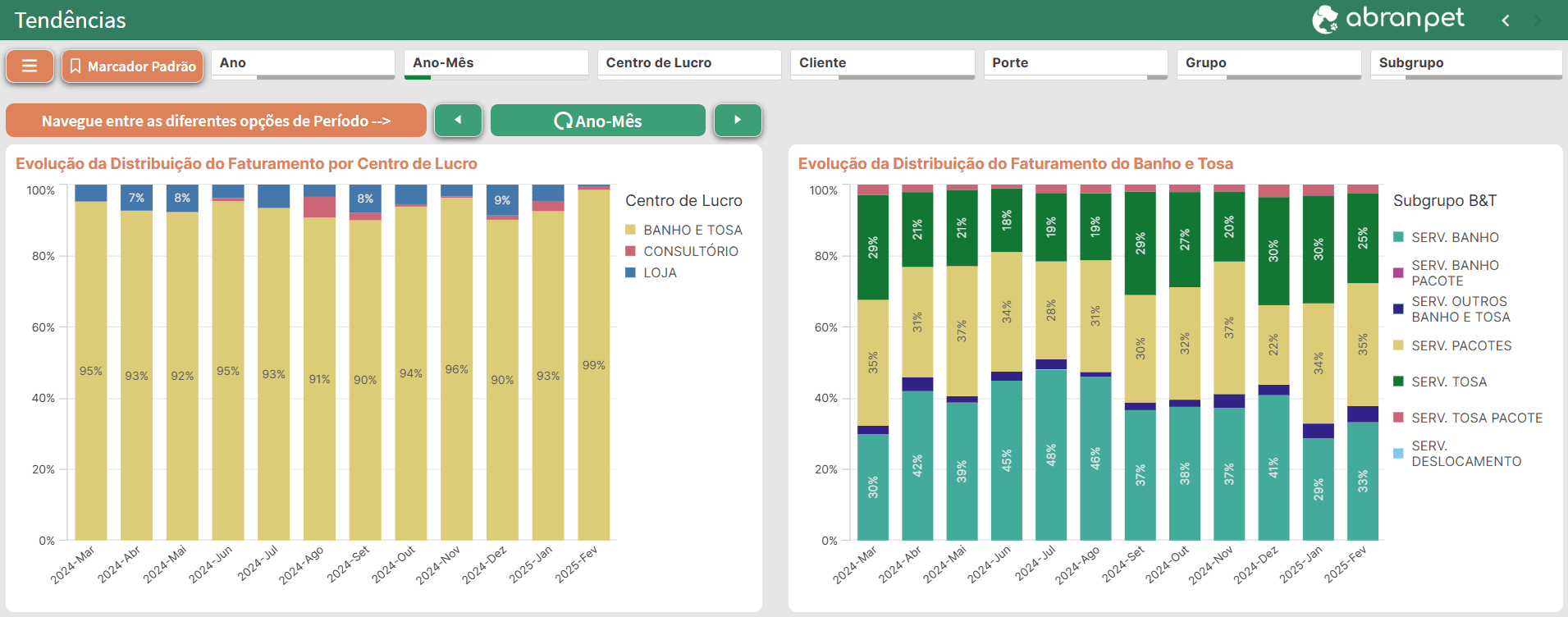Click the previous period left arrow button
This screenshot has width=1568, height=617.
tap(458, 121)
